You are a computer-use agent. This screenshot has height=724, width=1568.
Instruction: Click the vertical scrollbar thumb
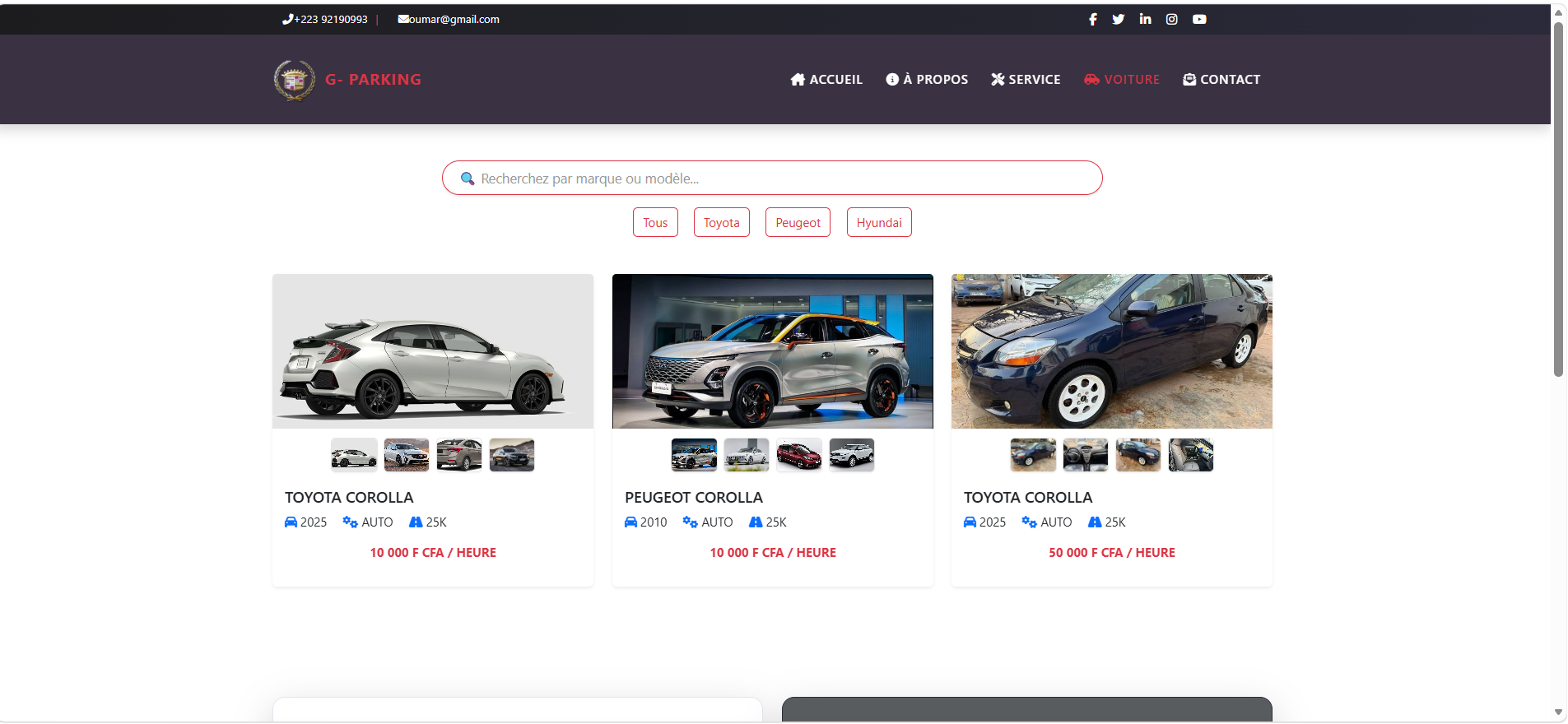pyautogui.click(x=1558, y=199)
